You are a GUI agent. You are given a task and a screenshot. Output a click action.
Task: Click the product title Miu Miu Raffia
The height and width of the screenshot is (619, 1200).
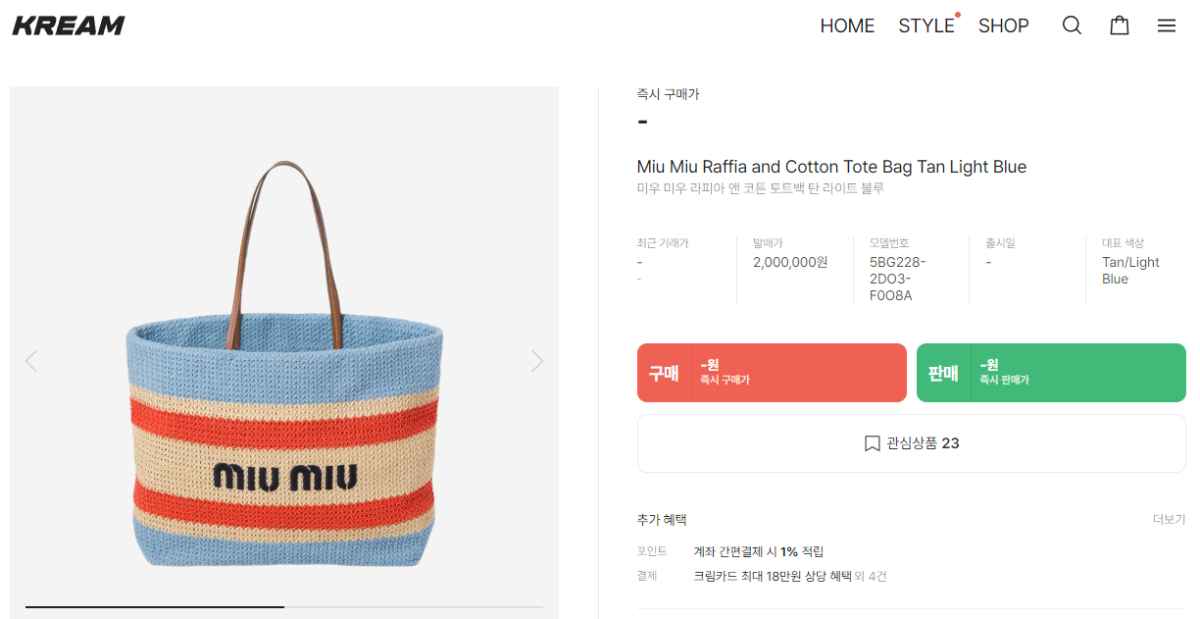[x=831, y=167]
